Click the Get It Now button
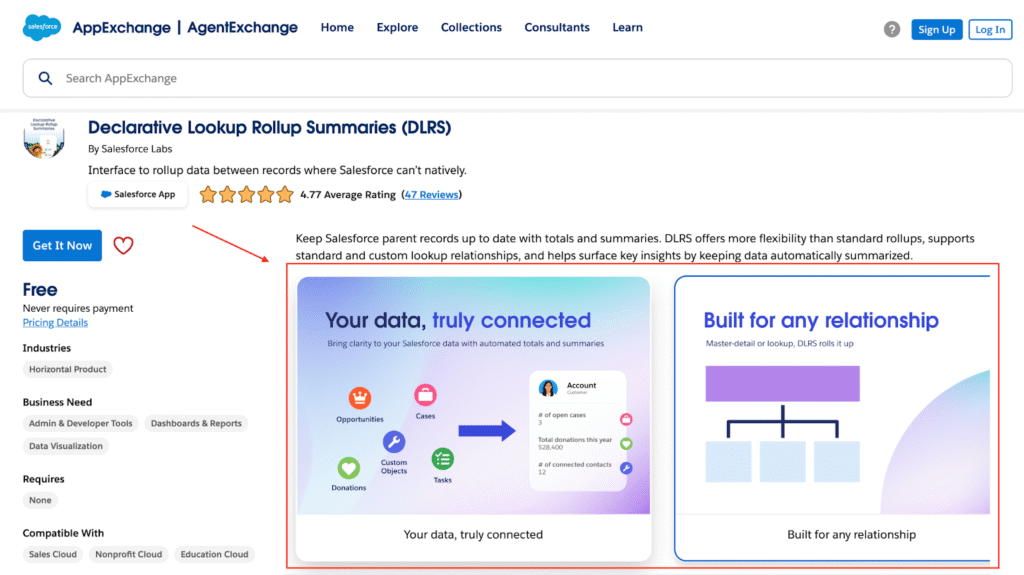Viewport: 1024px width, 575px height. tap(62, 246)
